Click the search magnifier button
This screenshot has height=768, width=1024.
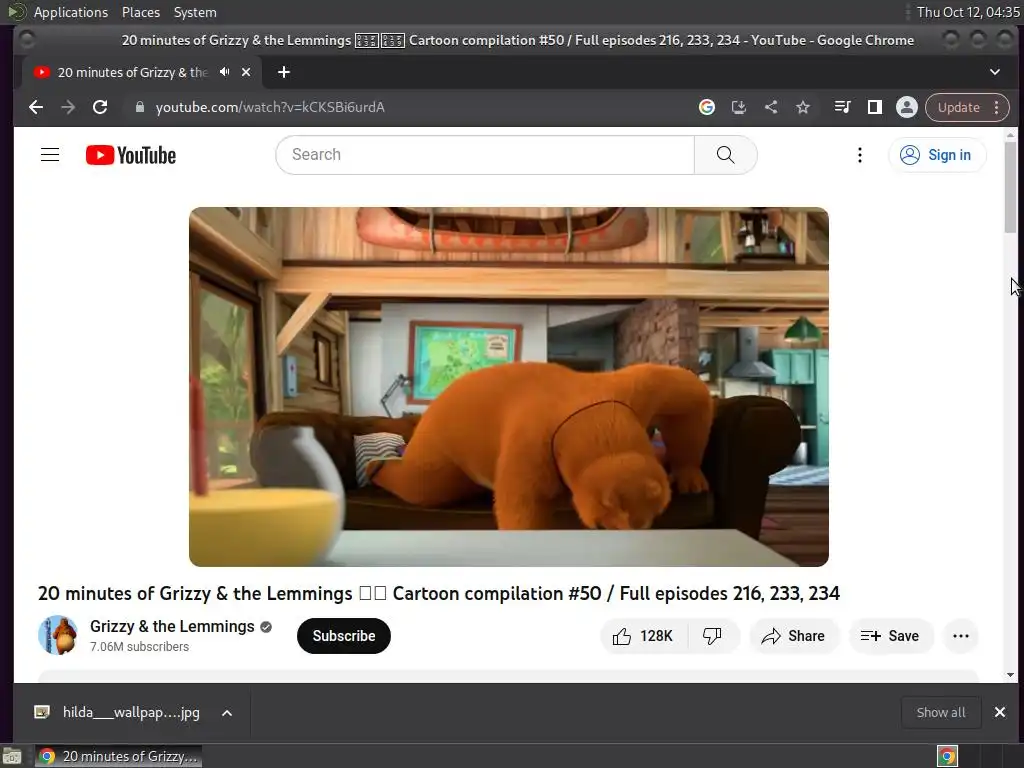[x=726, y=155]
